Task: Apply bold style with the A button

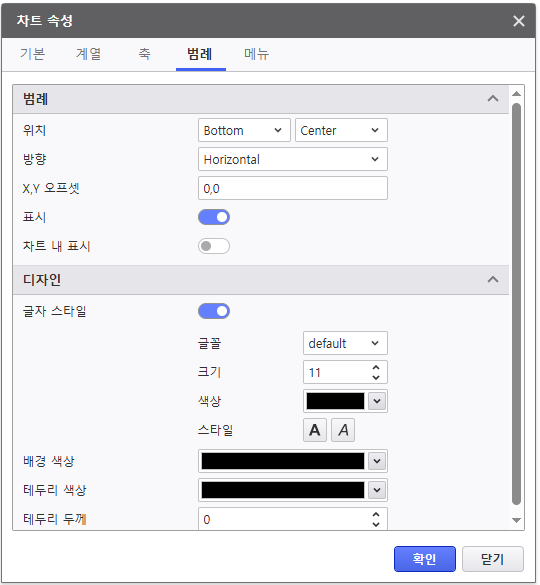Action: 315,430
